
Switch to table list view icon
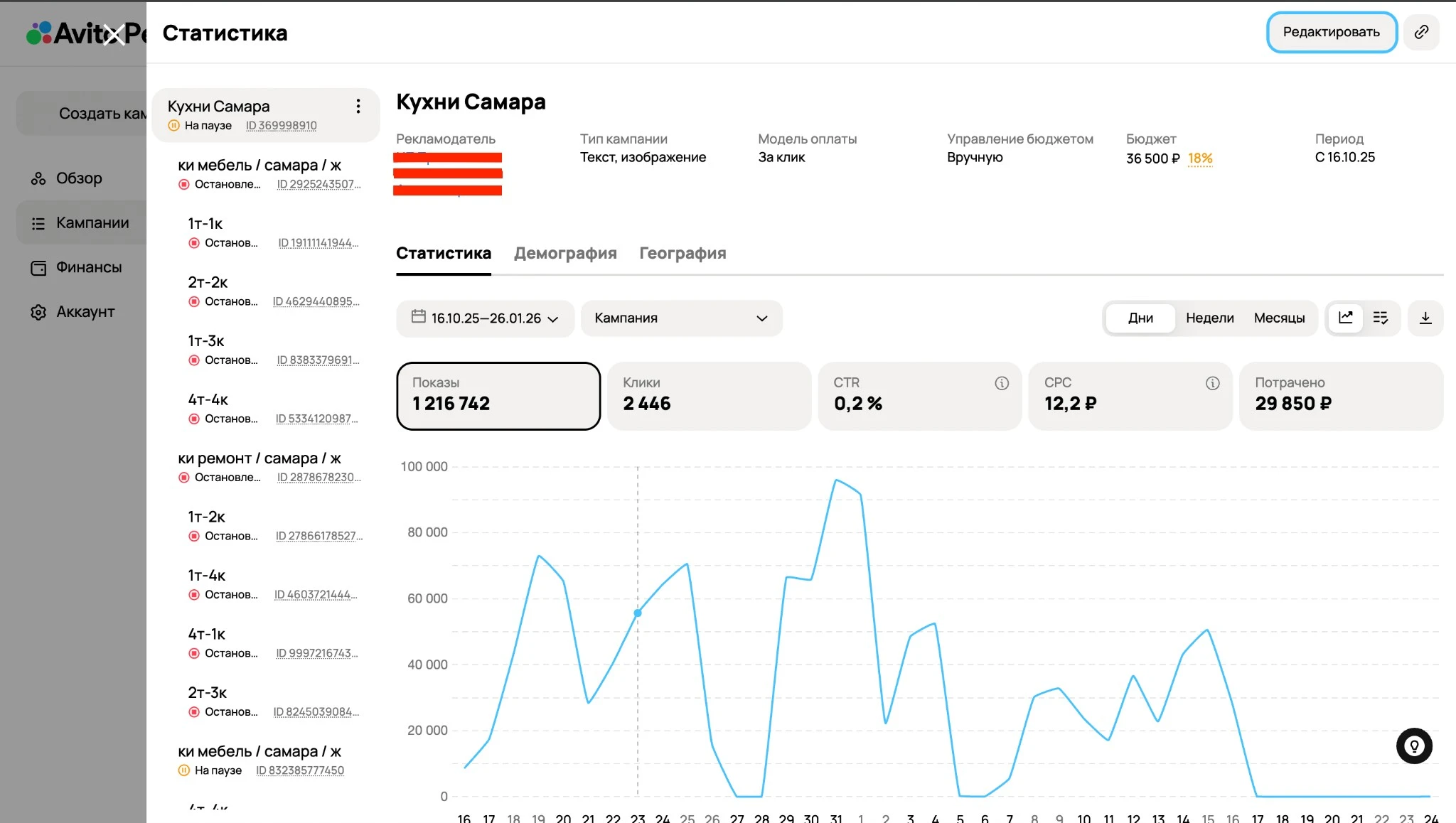[x=1381, y=318]
